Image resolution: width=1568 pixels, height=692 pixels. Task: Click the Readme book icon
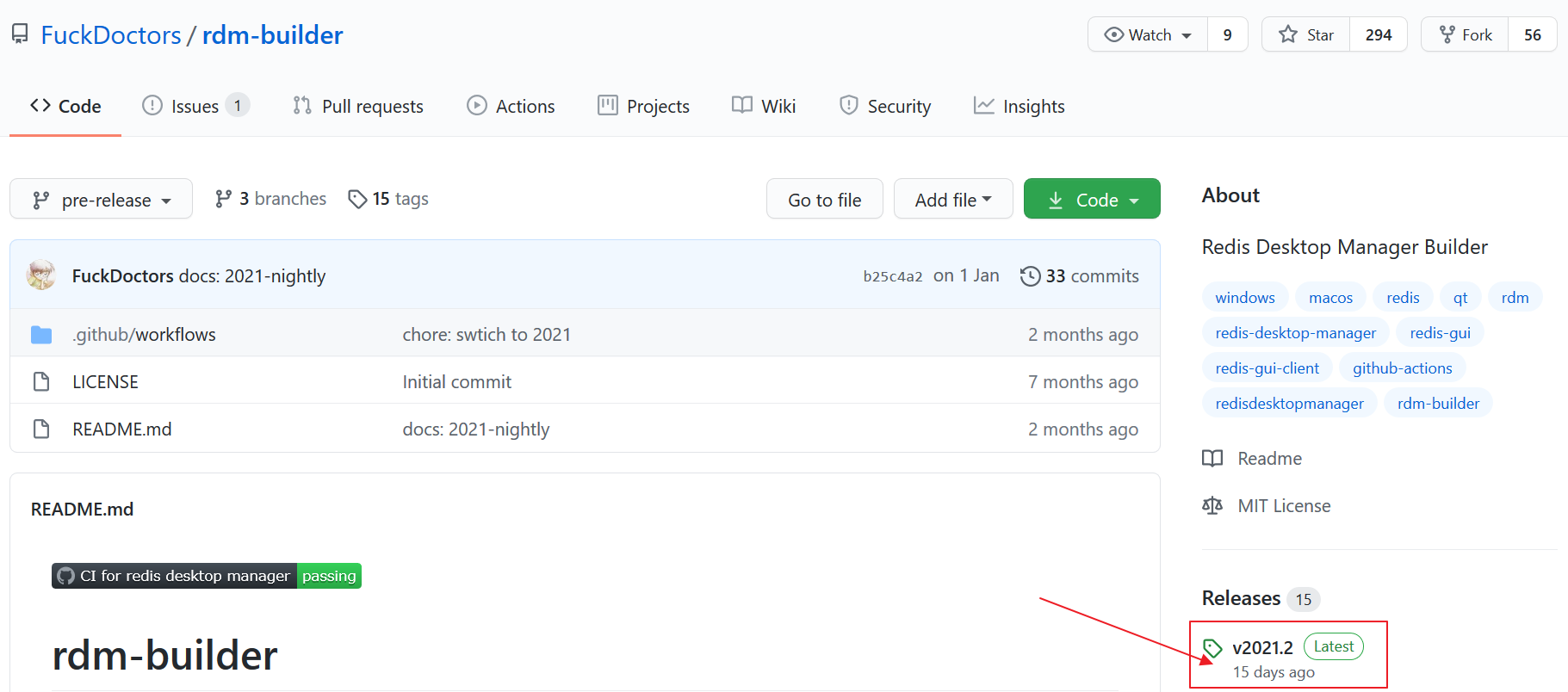coord(1212,459)
